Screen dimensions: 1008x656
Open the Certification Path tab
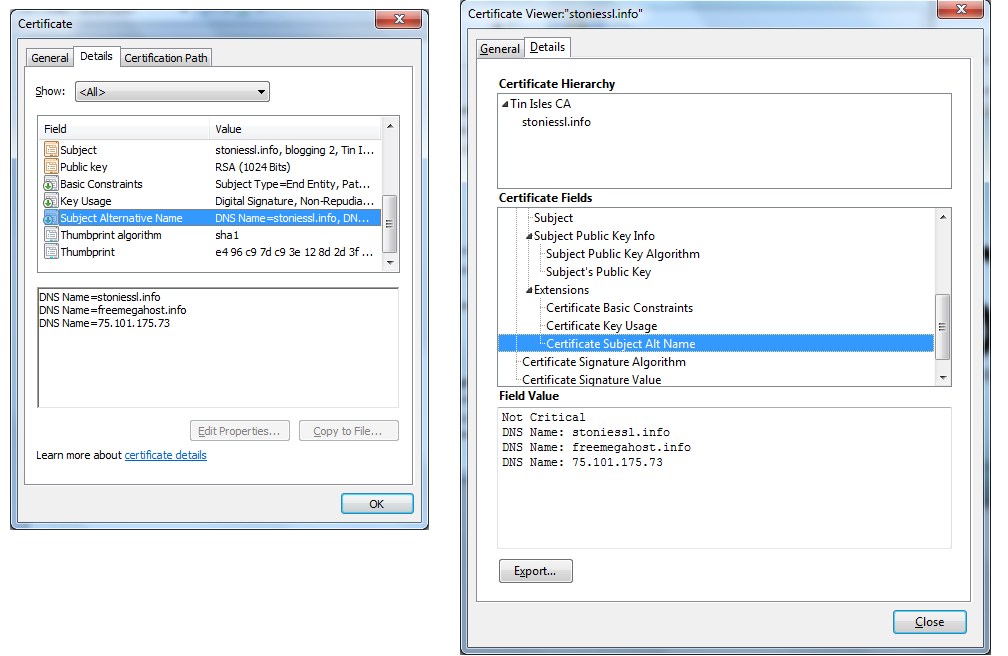(166, 58)
